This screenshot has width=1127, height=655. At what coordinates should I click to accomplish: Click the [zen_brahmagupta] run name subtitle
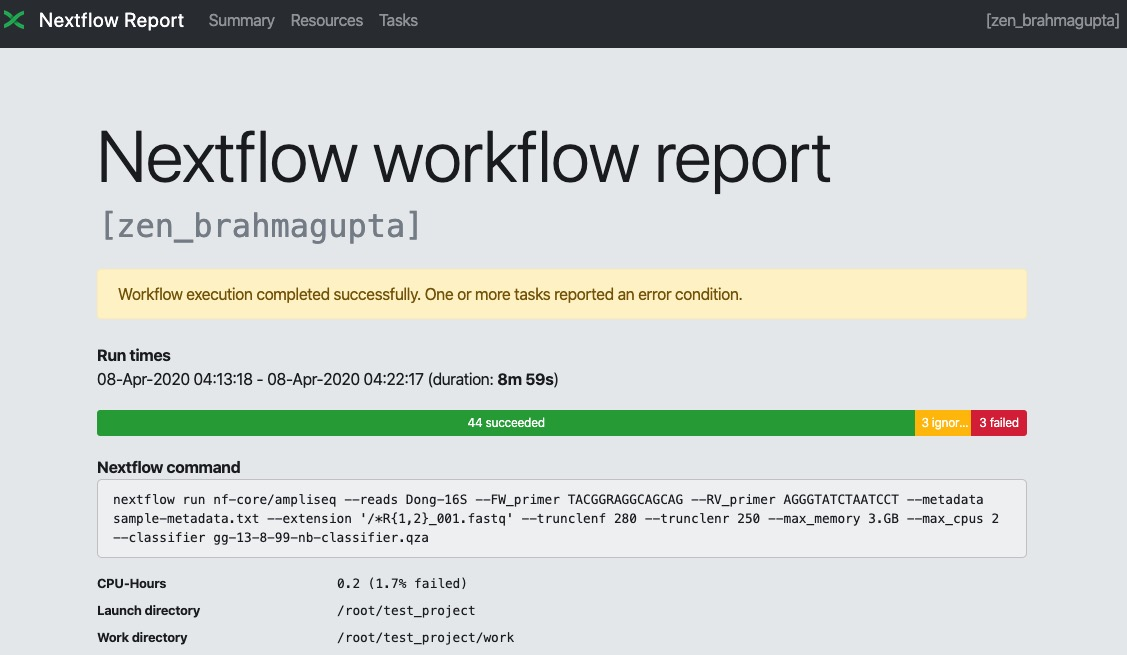pyautogui.click(x=260, y=226)
